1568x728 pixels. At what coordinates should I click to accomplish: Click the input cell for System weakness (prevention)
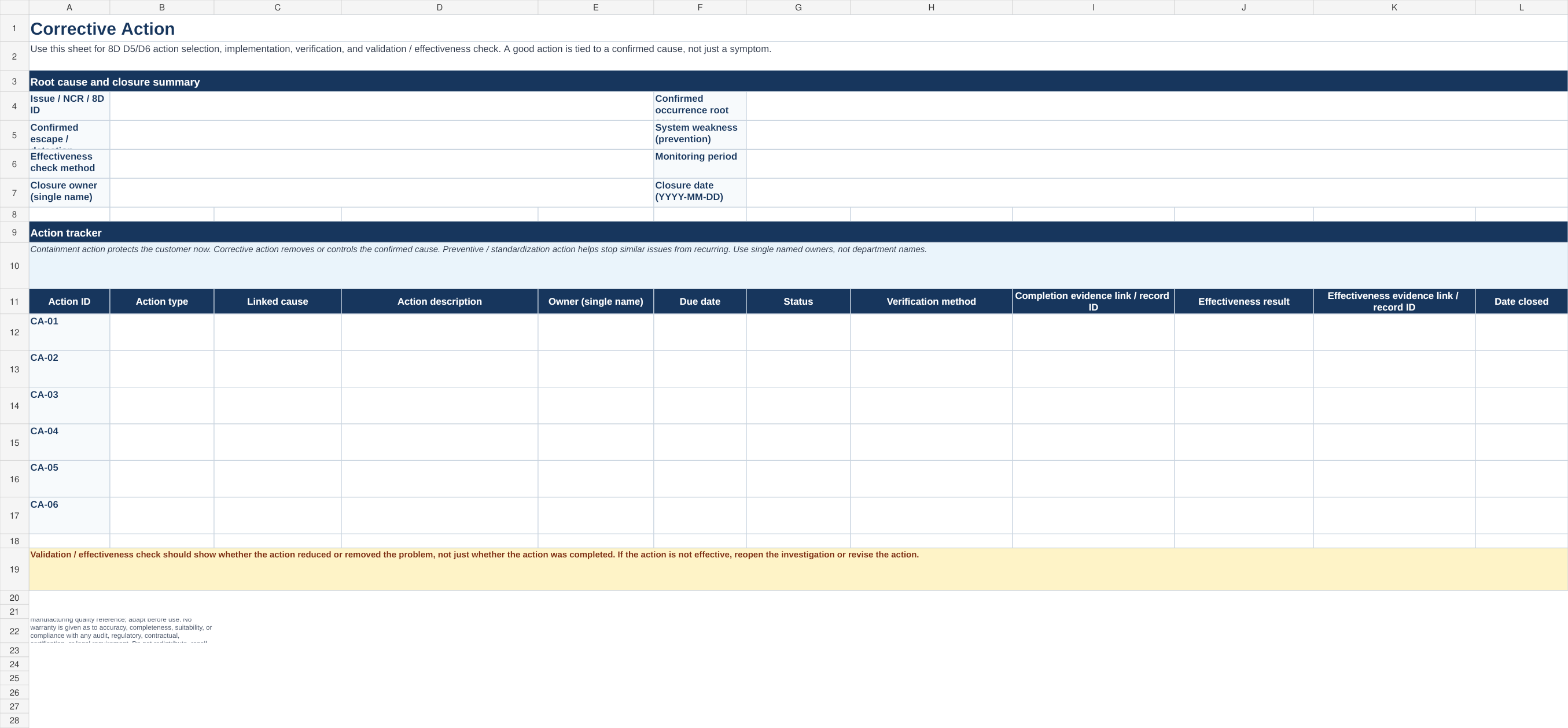coord(1157,135)
